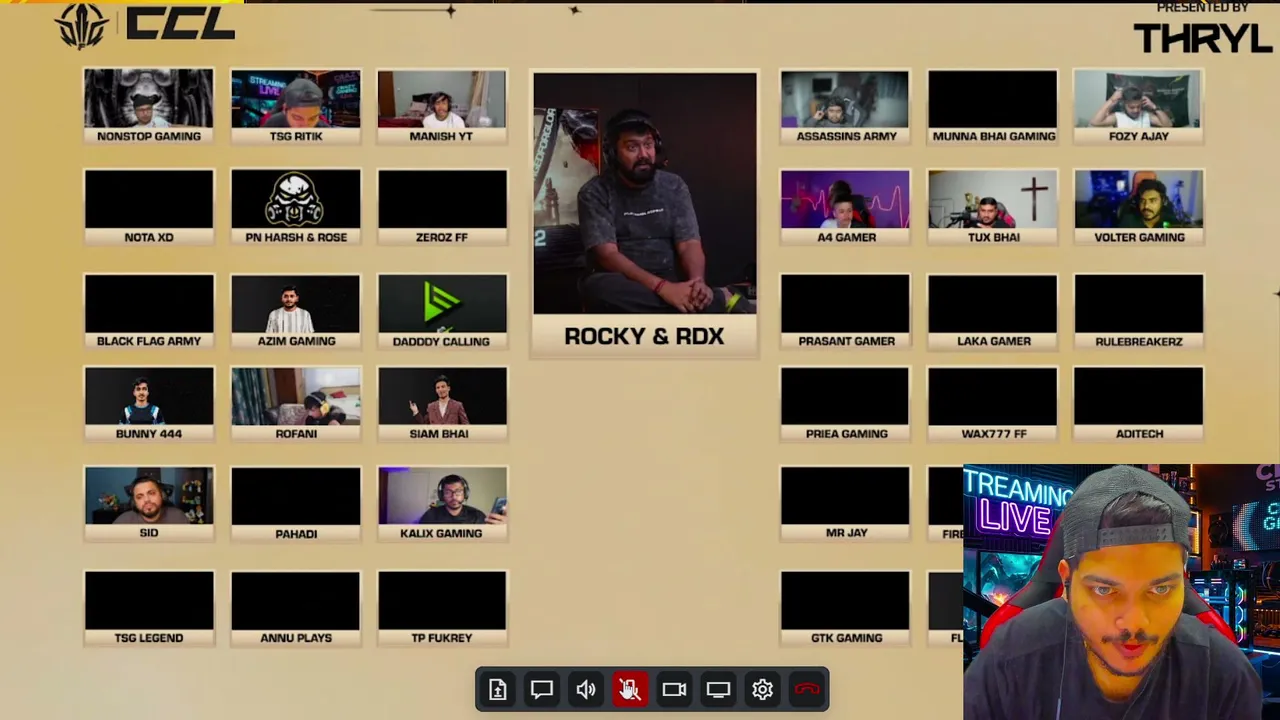This screenshot has height=720, width=1280.
Task: Toggle the video camera
Action: click(674, 689)
